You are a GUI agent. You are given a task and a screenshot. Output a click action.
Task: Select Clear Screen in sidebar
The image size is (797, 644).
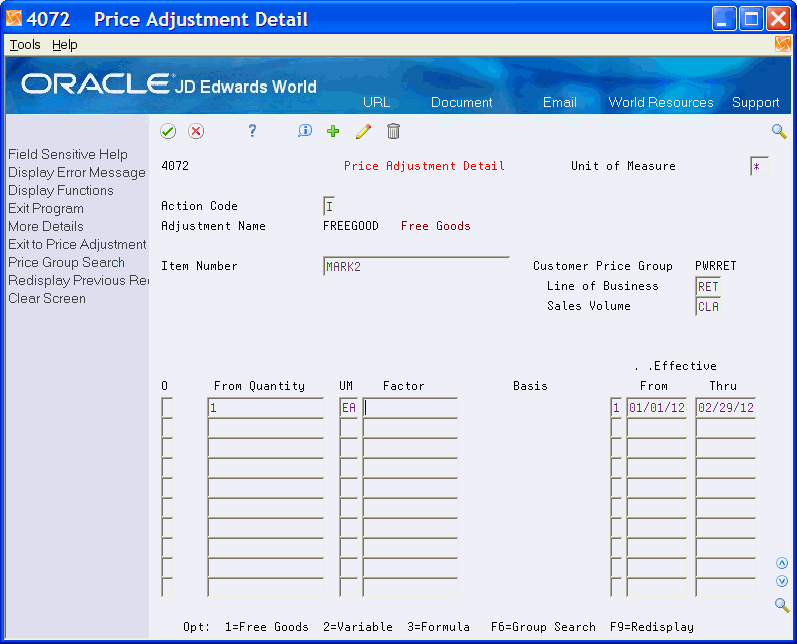point(47,298)
